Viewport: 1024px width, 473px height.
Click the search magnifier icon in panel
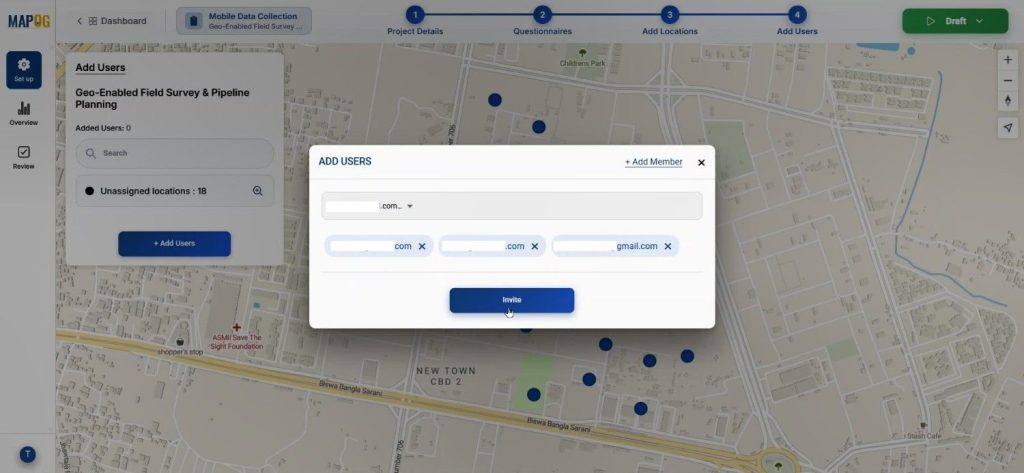(90, 154)
